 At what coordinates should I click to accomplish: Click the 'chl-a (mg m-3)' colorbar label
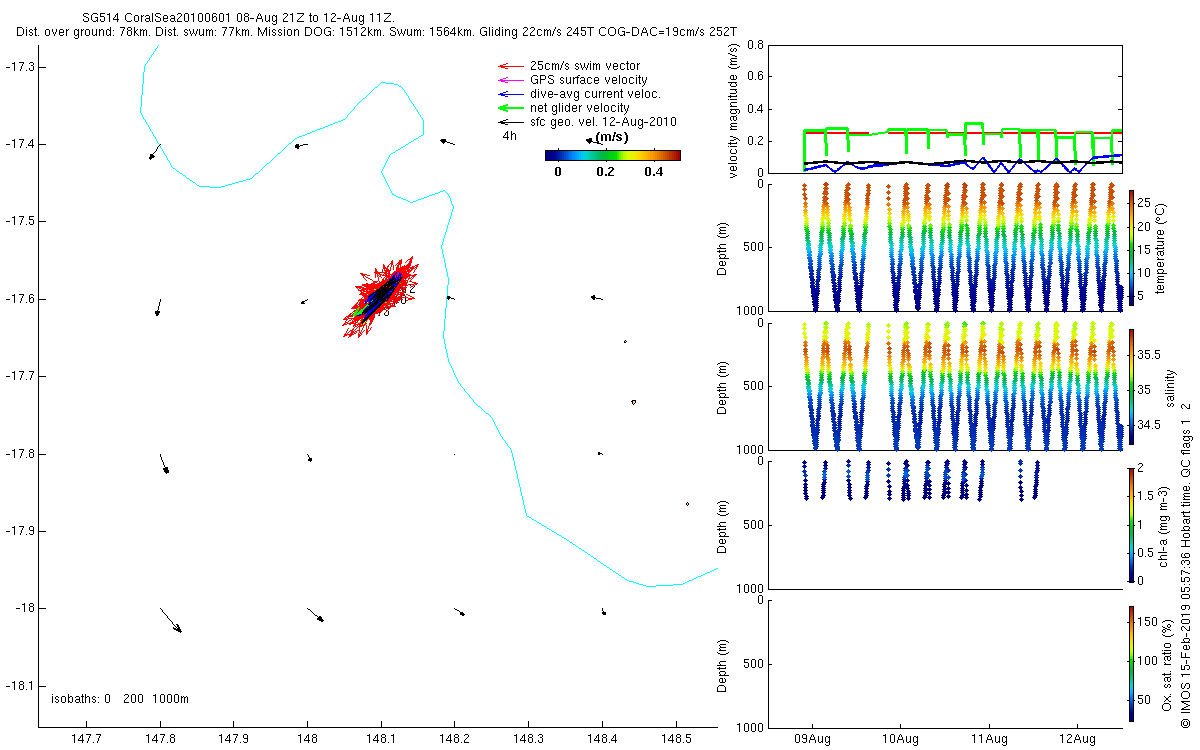1165,524
